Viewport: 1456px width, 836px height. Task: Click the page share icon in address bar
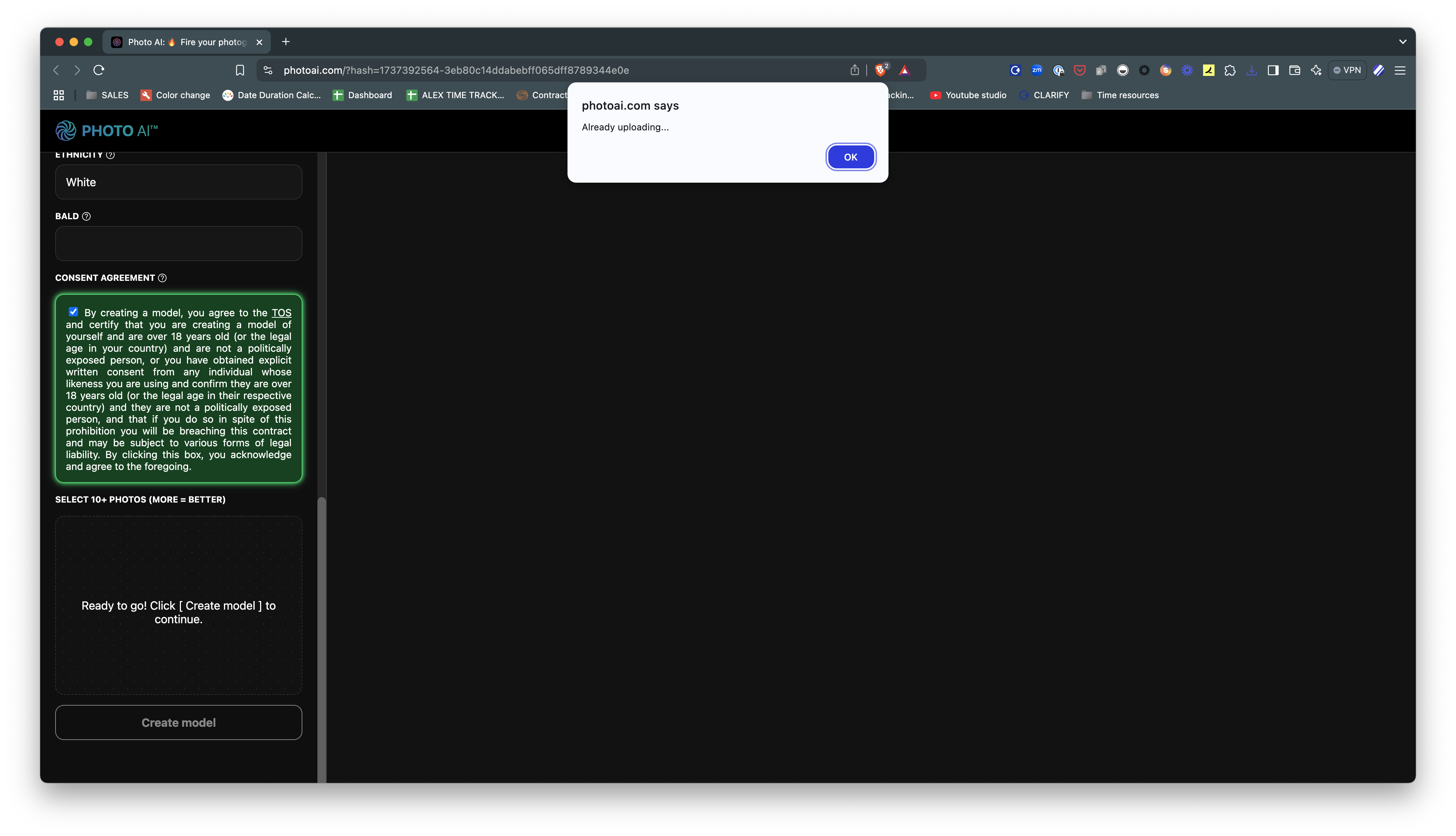(854, 70)
